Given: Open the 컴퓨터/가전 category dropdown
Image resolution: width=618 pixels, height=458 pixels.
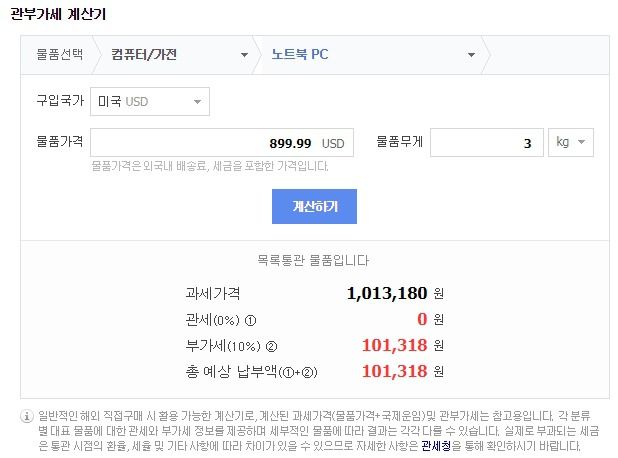Looking at the screenshot, I should (177, 55).
